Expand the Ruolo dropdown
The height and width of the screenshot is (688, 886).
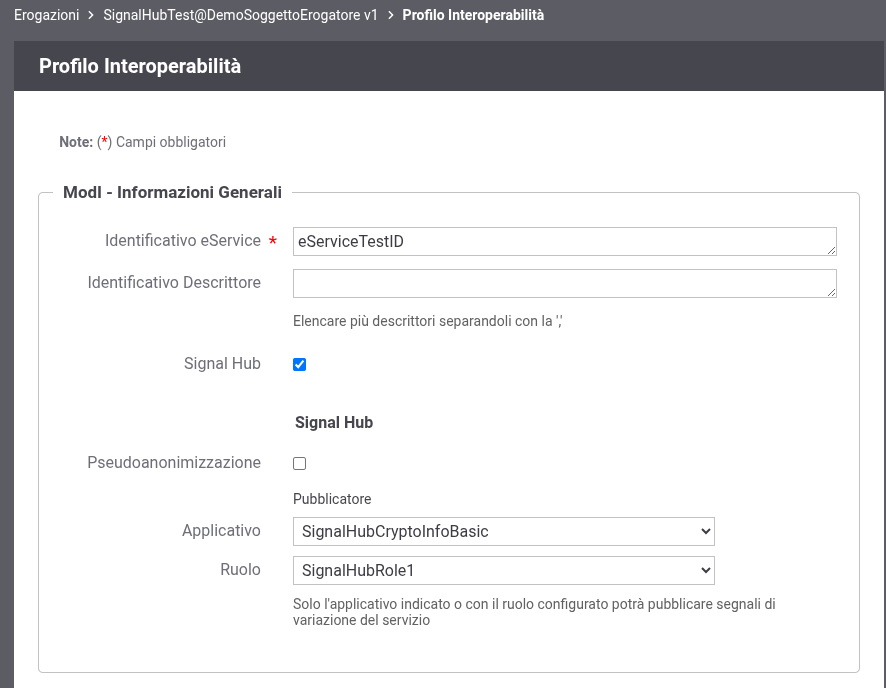coord(503,570)
